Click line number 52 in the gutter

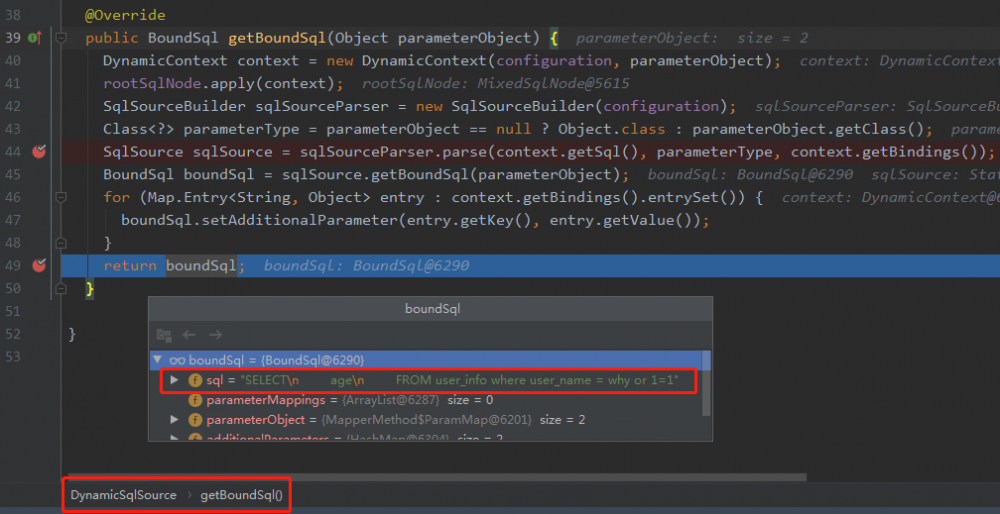13,334
